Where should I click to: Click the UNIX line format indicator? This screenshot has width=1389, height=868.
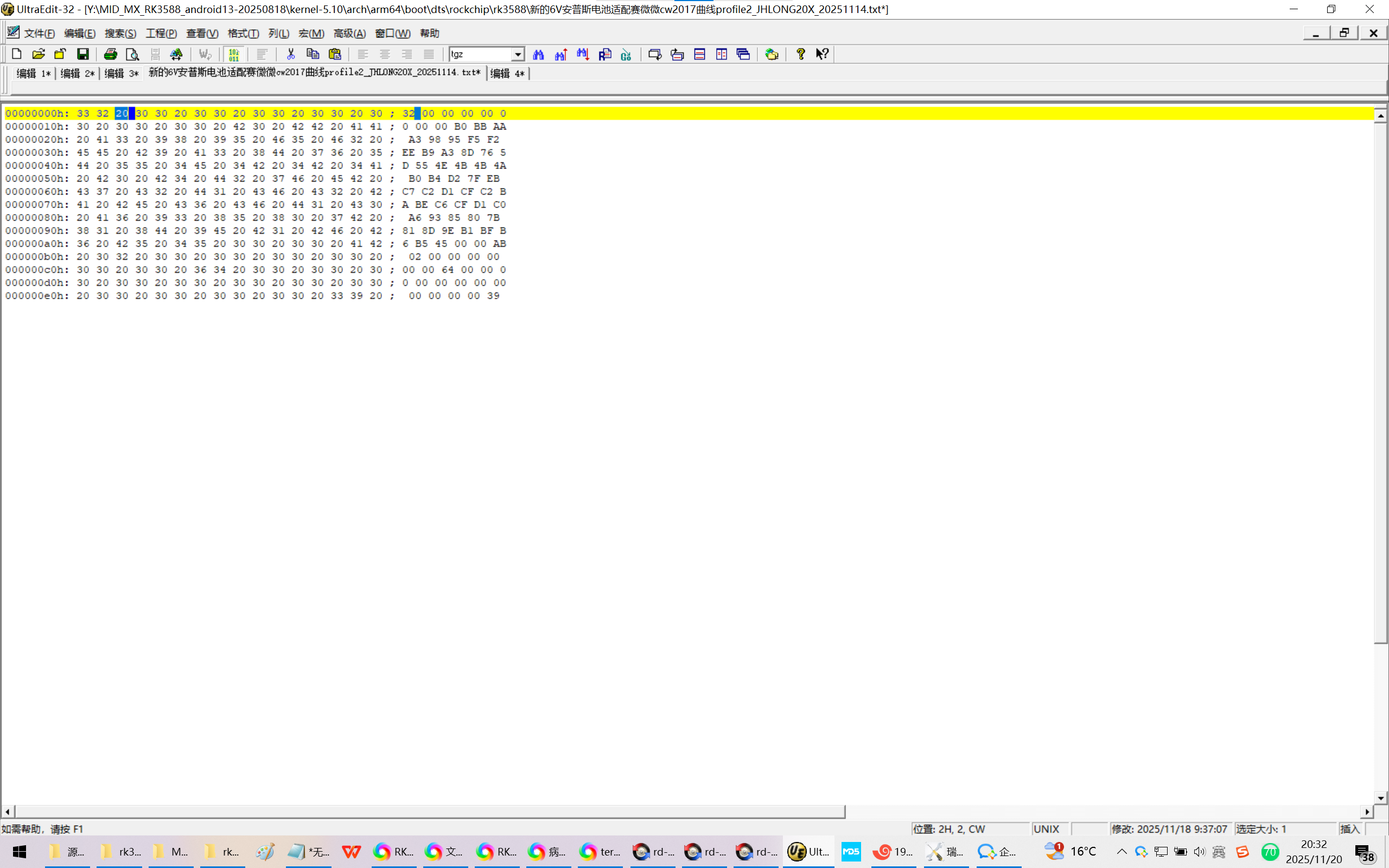pos(1046,828)
